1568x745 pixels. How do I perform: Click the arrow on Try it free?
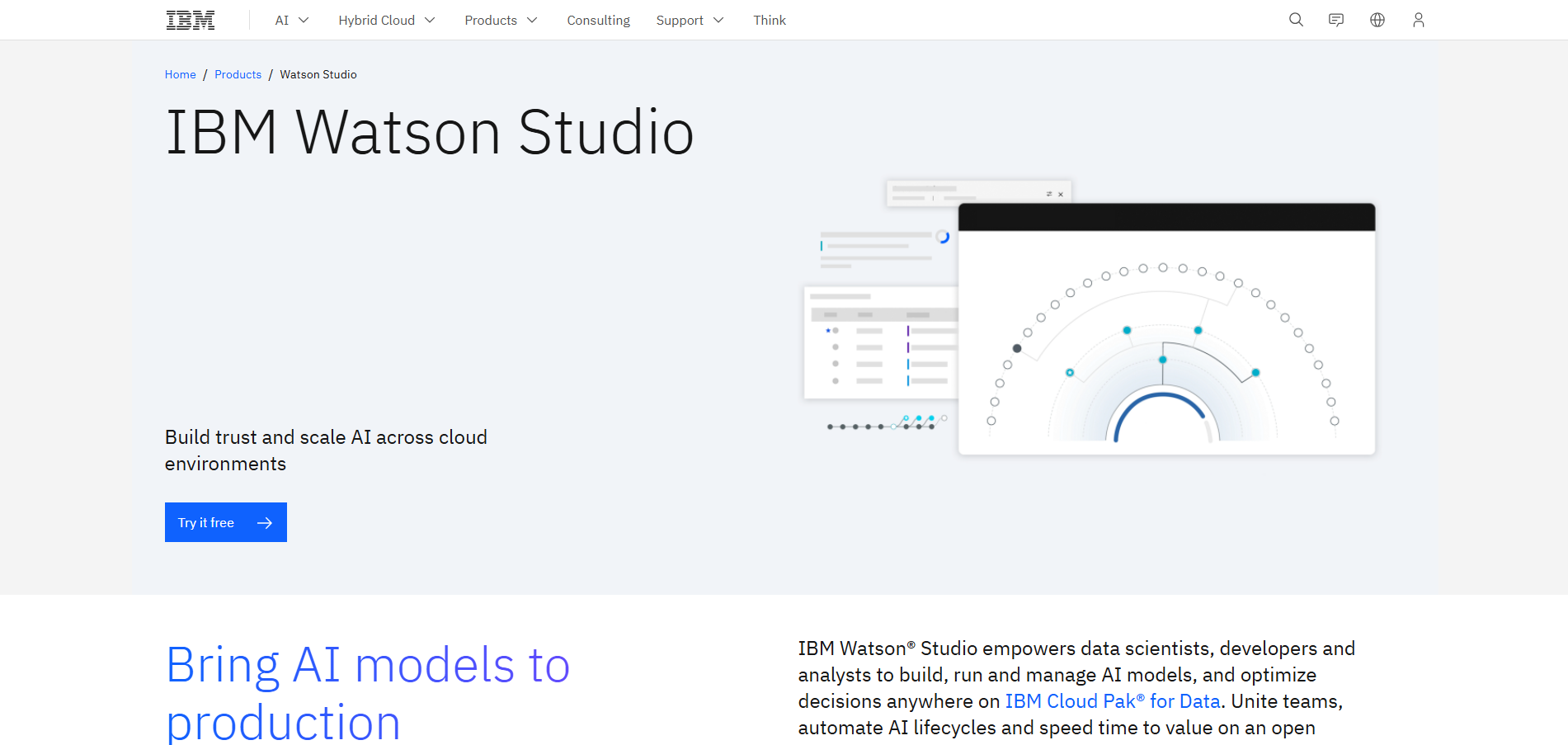coord(265,522)
